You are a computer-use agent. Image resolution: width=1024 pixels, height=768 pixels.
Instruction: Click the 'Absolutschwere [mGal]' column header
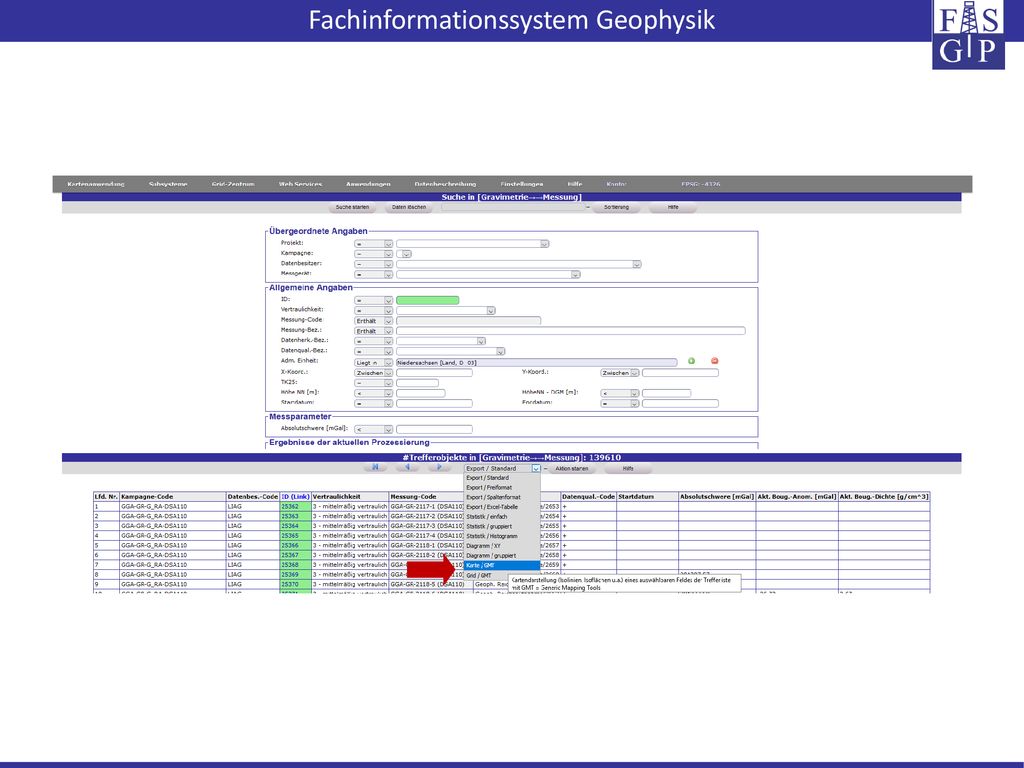[717, 496]
